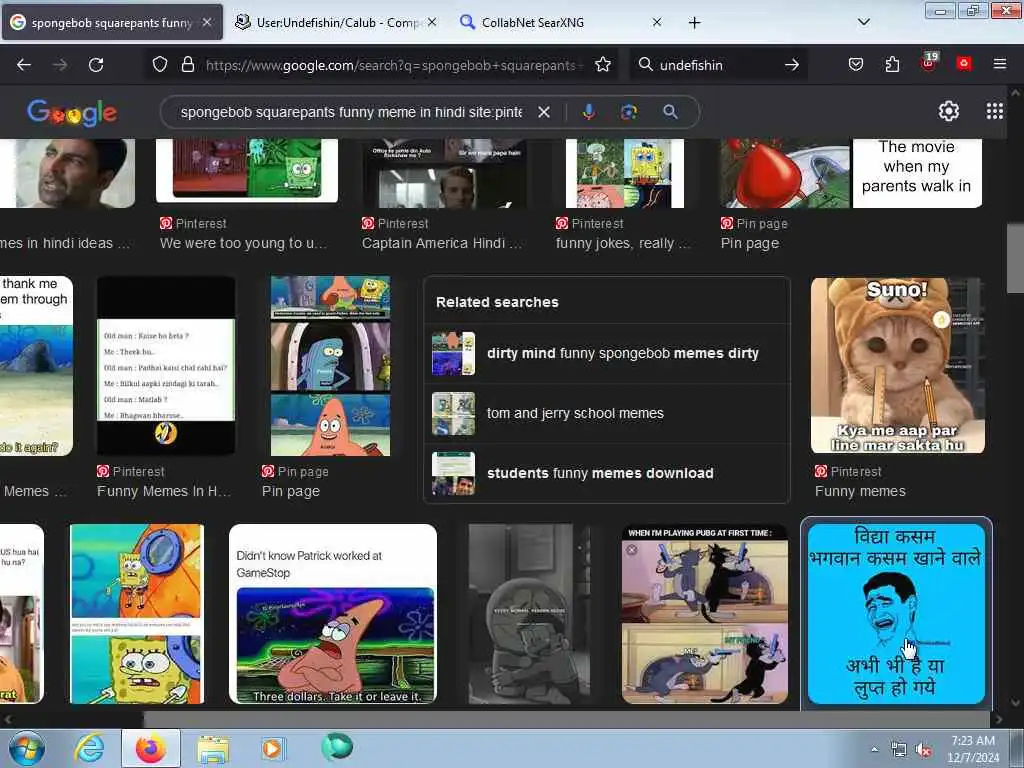The image size is (1024, 768).
Task: Open the Hindi blue laughing meme image
Action: coord(896,614)
